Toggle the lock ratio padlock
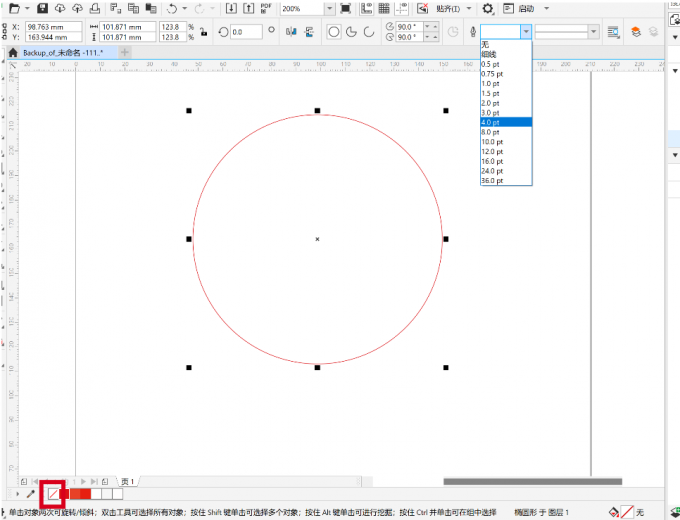Viewport: 680px width, 520px height. (205, 32)
